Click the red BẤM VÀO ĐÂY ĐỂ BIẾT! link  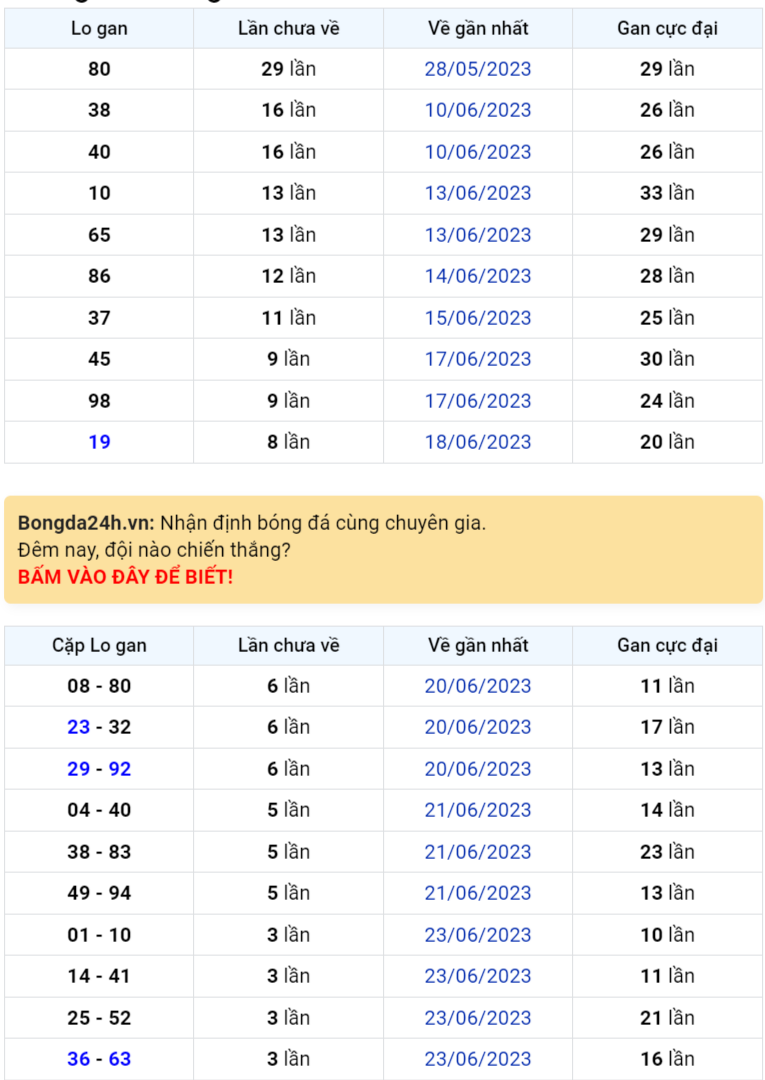(125, 577)
